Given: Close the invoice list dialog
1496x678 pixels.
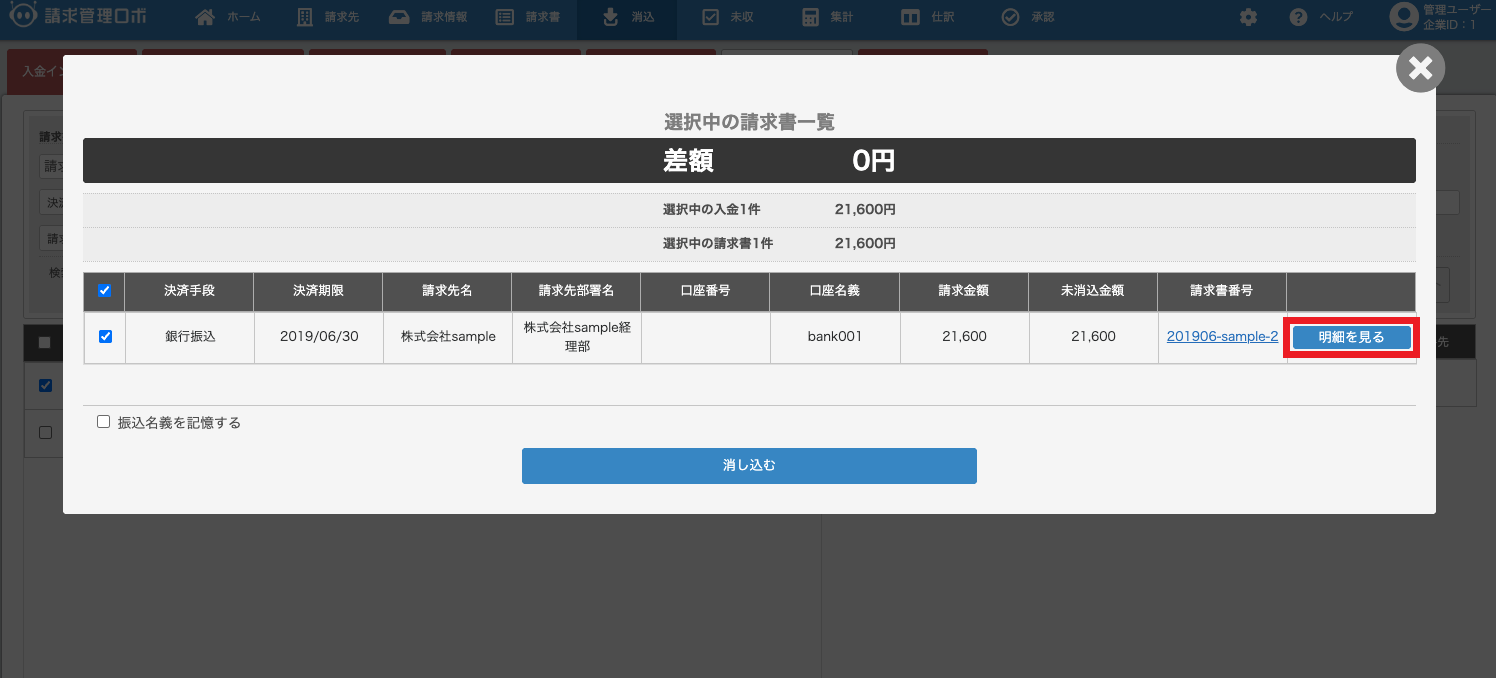Looking at the screenshot, I should tap(1420, 69).
